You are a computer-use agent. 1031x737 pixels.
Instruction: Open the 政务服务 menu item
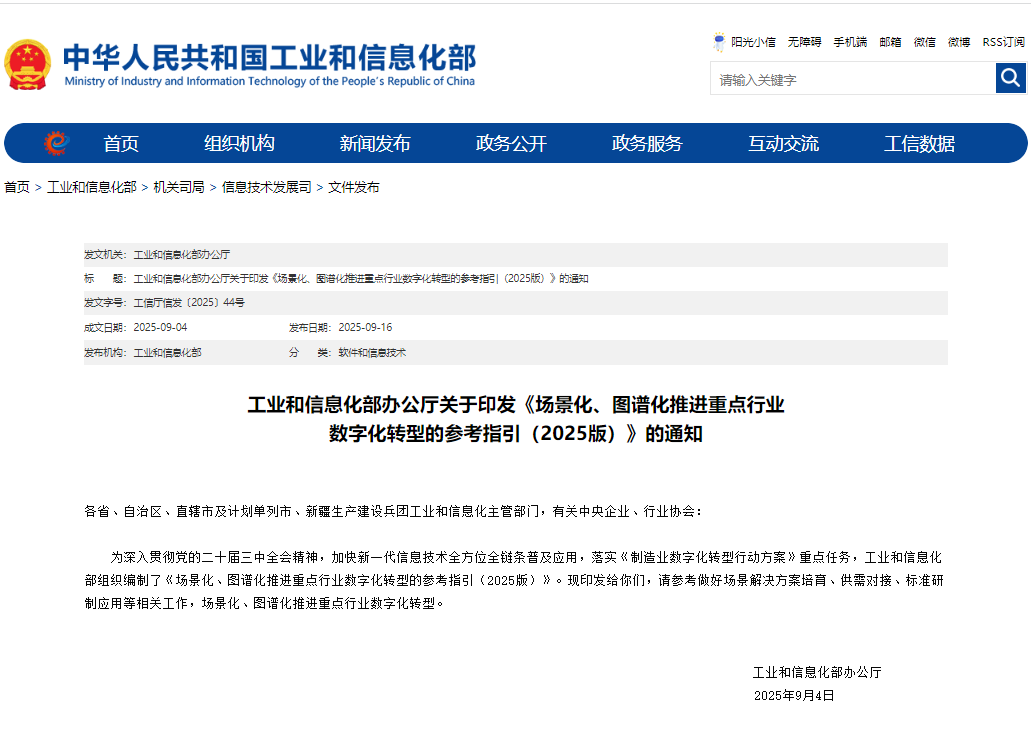coord(647,144)
